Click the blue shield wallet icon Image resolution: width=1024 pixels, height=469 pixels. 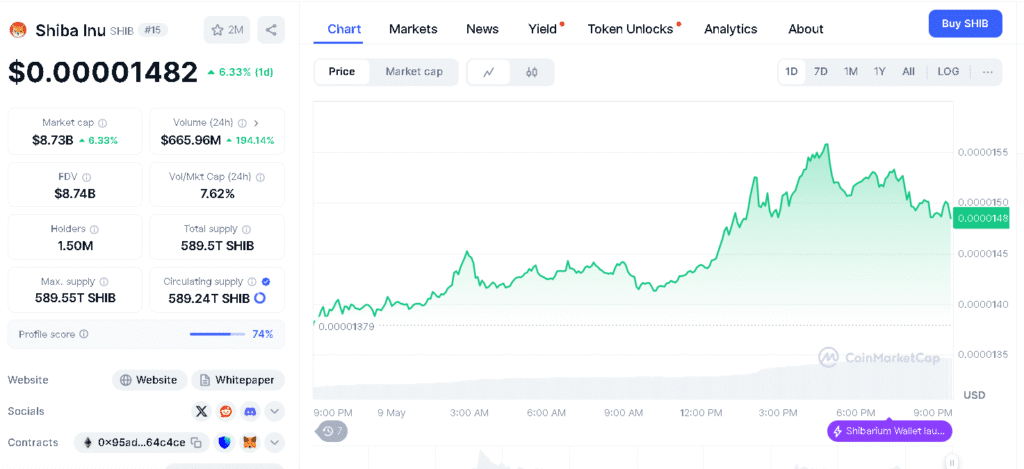click(225, 443)
